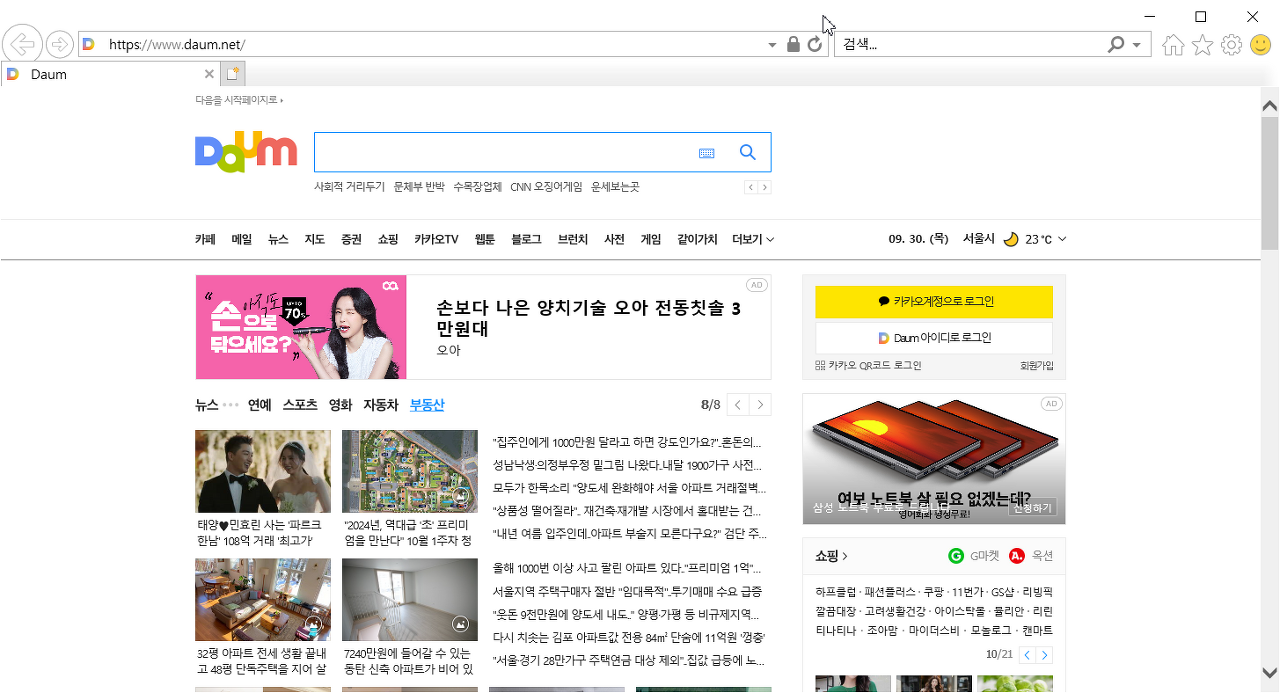Image resolution: width=1280 pixels, height=693 pixels.
Task: Click trending keyword 사회적 거리두기
Action: pos(349,187)
